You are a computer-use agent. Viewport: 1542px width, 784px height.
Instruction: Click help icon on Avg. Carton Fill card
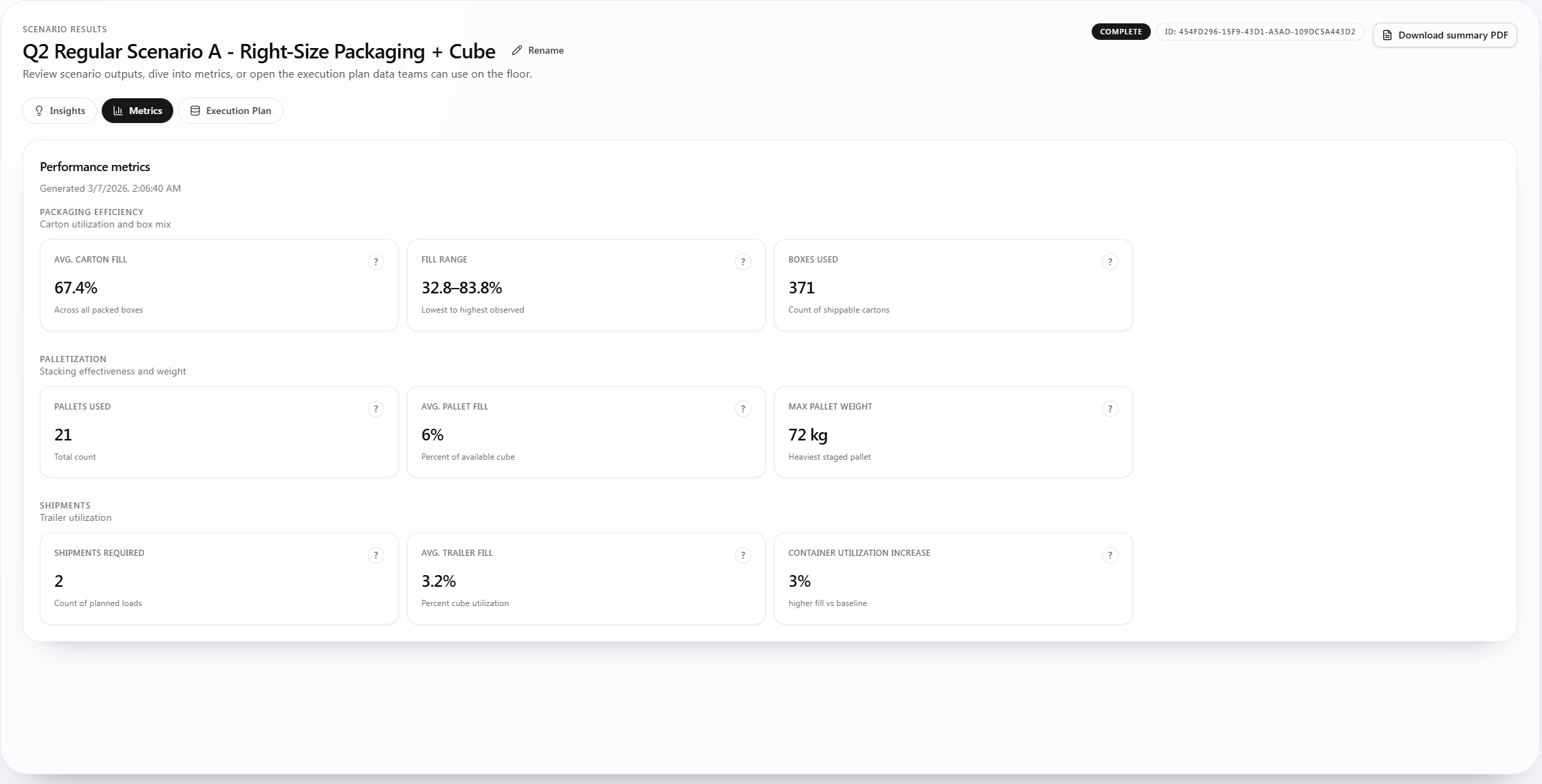pyautogui.click(x=375, y=262)
